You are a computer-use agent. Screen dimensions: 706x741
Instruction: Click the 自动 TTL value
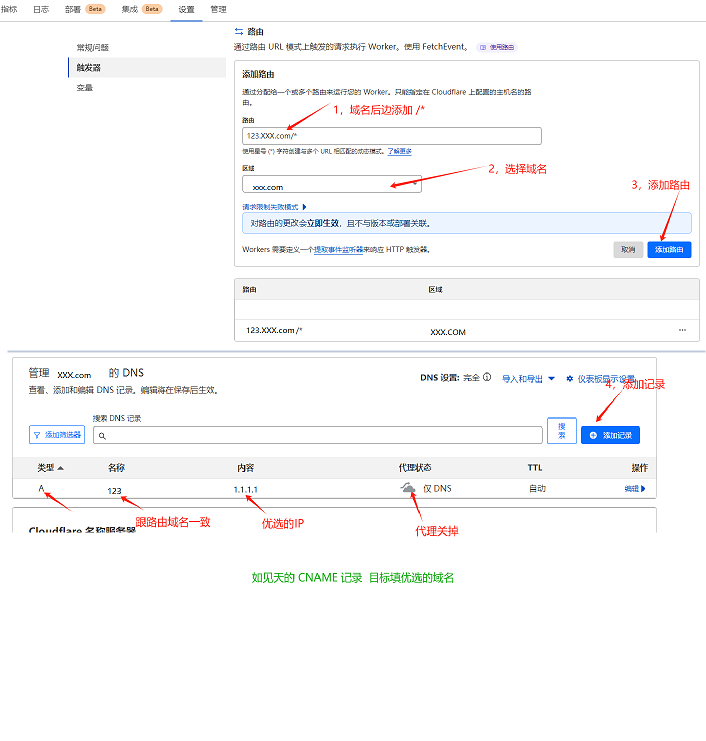coord(537,489)
